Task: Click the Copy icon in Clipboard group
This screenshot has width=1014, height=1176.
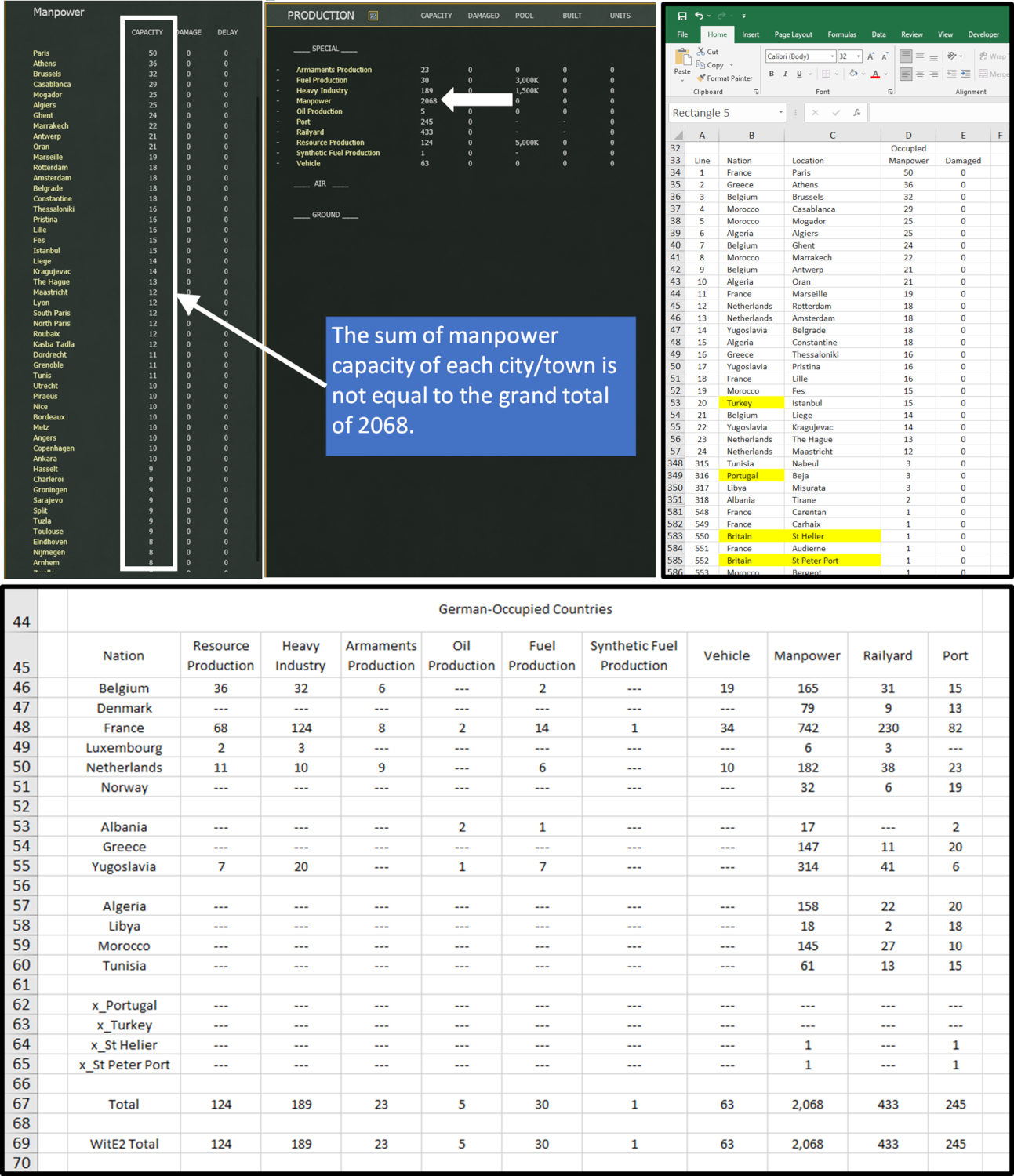Action: pos(701,65)
